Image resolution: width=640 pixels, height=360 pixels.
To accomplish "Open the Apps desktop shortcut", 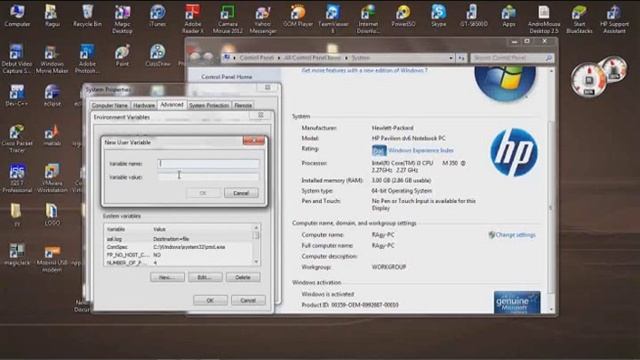I will 509,16.
